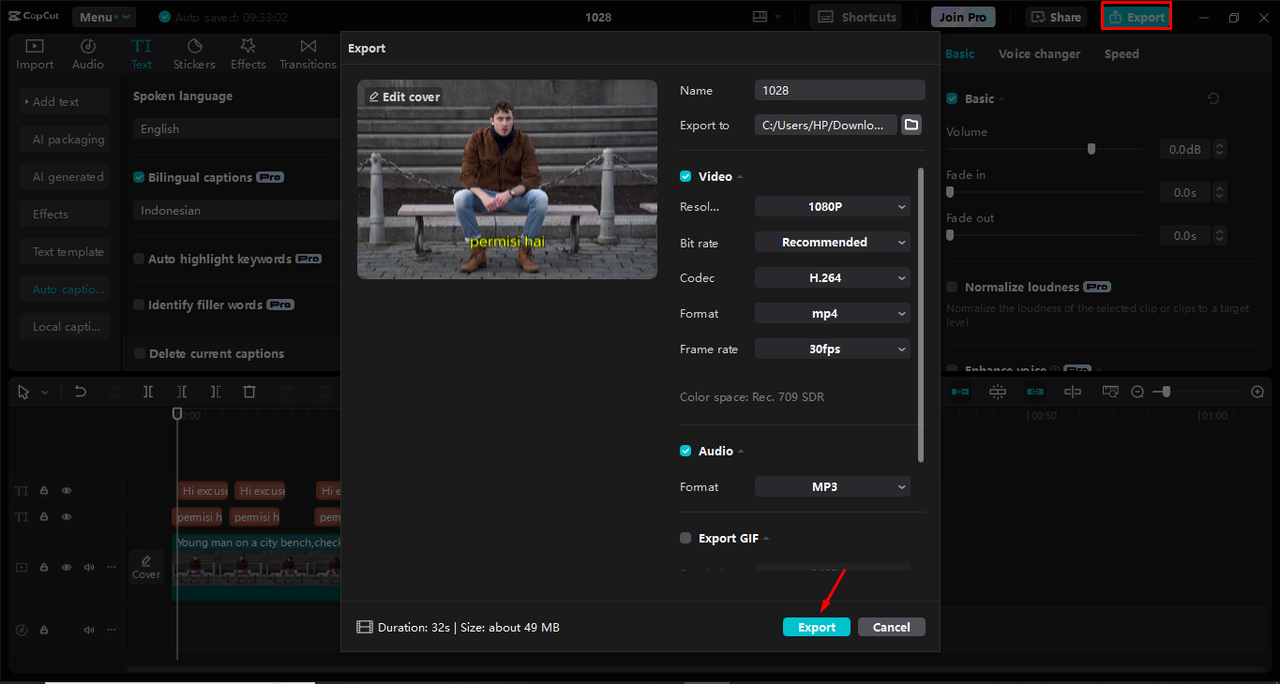Switch to the Stickers tab
Screen dimensions: 1280x684
click(194, 54)
